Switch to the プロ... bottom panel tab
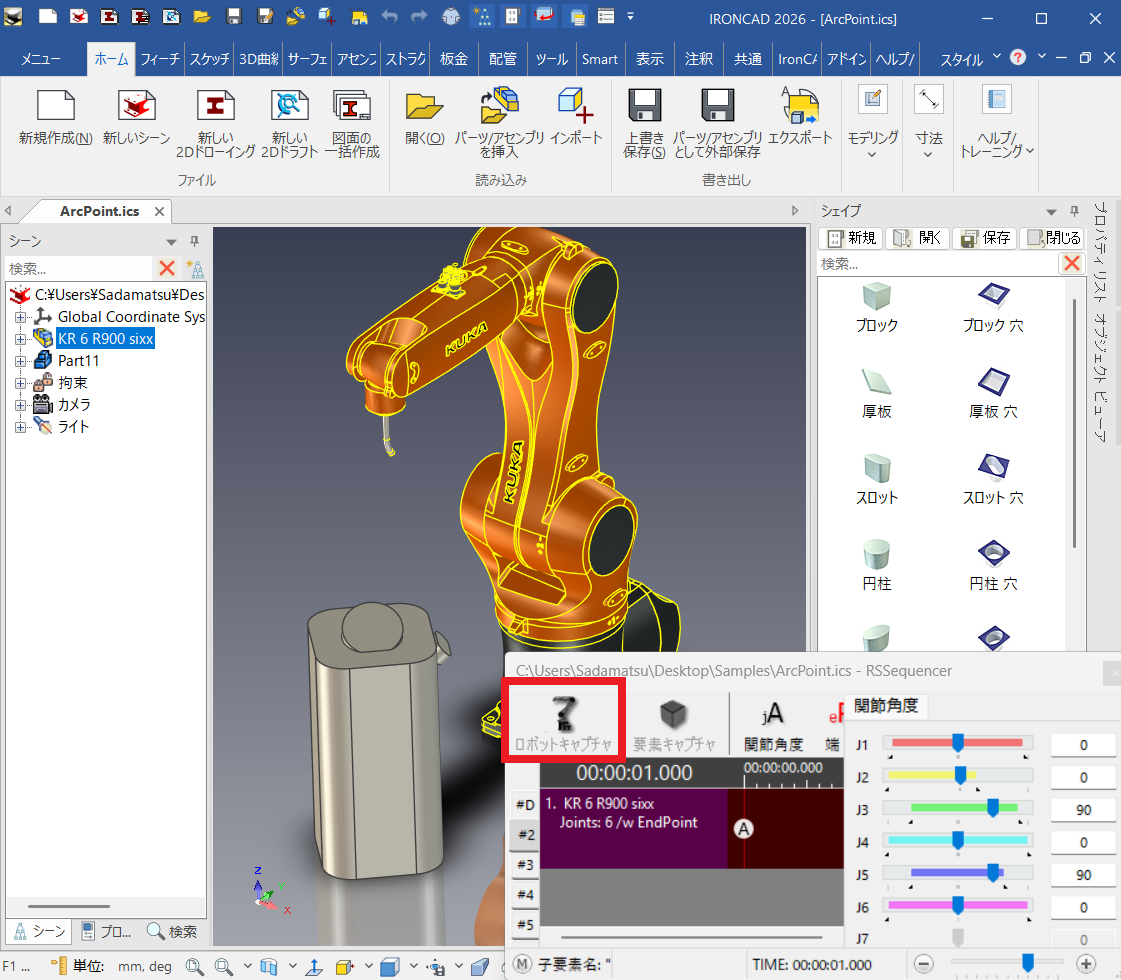The width and height of the screenshot is (1121, 980). point(106,931)
